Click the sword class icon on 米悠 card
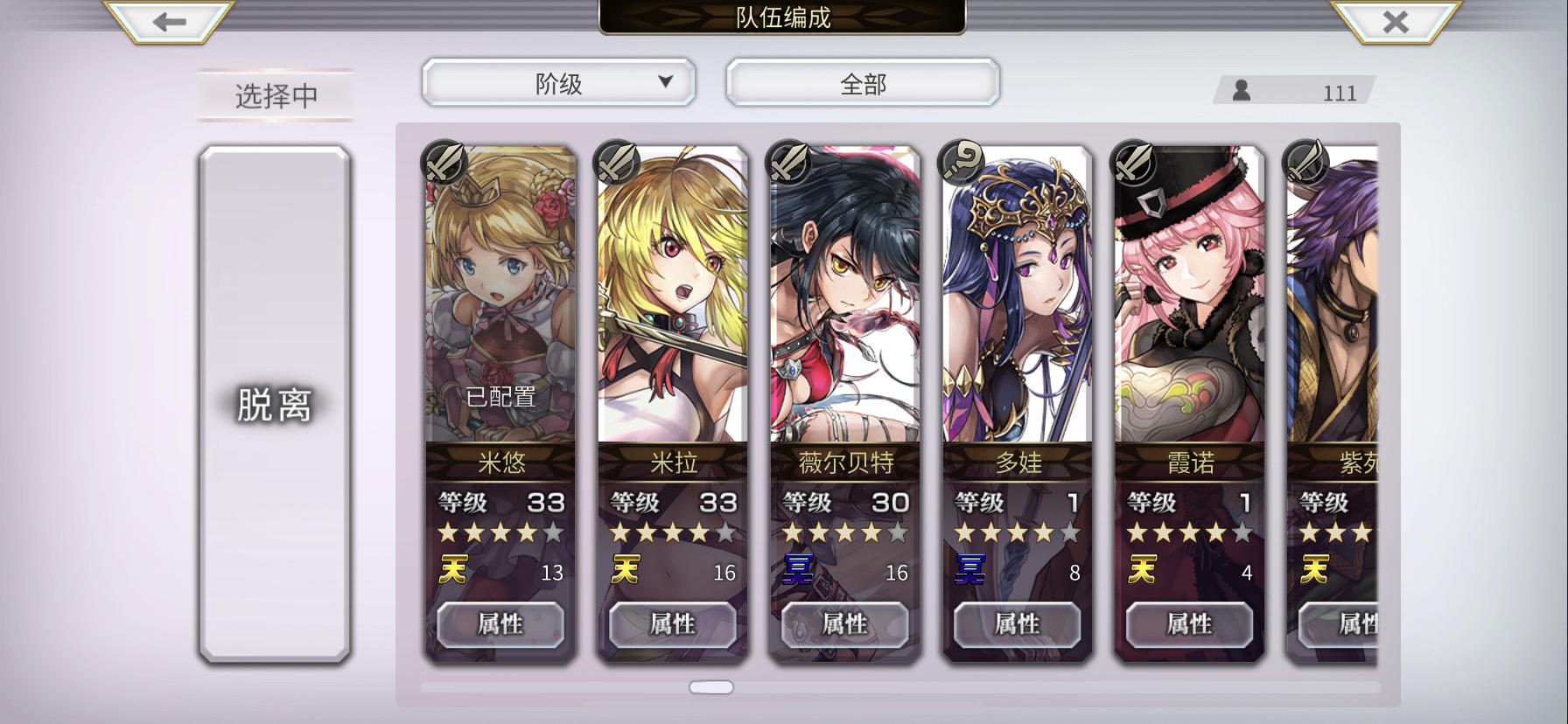This screenshot has height=724, width=1568. (x=445, y=162)
